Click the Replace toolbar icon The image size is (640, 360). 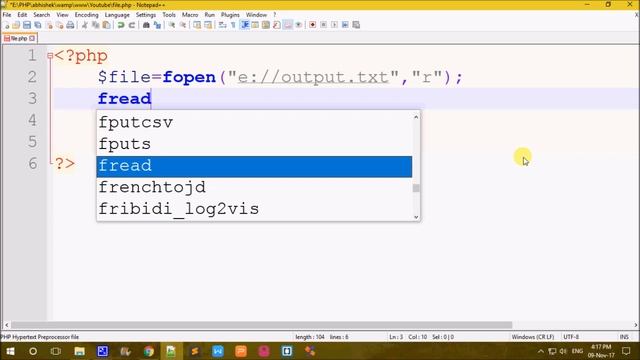click(157, 25)
